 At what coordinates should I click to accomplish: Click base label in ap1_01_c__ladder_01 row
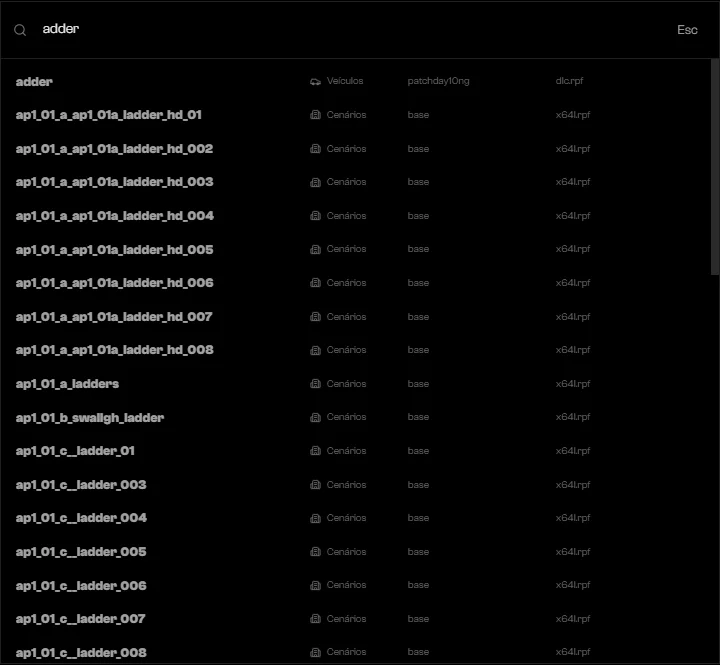pyautogui.click(x=418, y=451)
